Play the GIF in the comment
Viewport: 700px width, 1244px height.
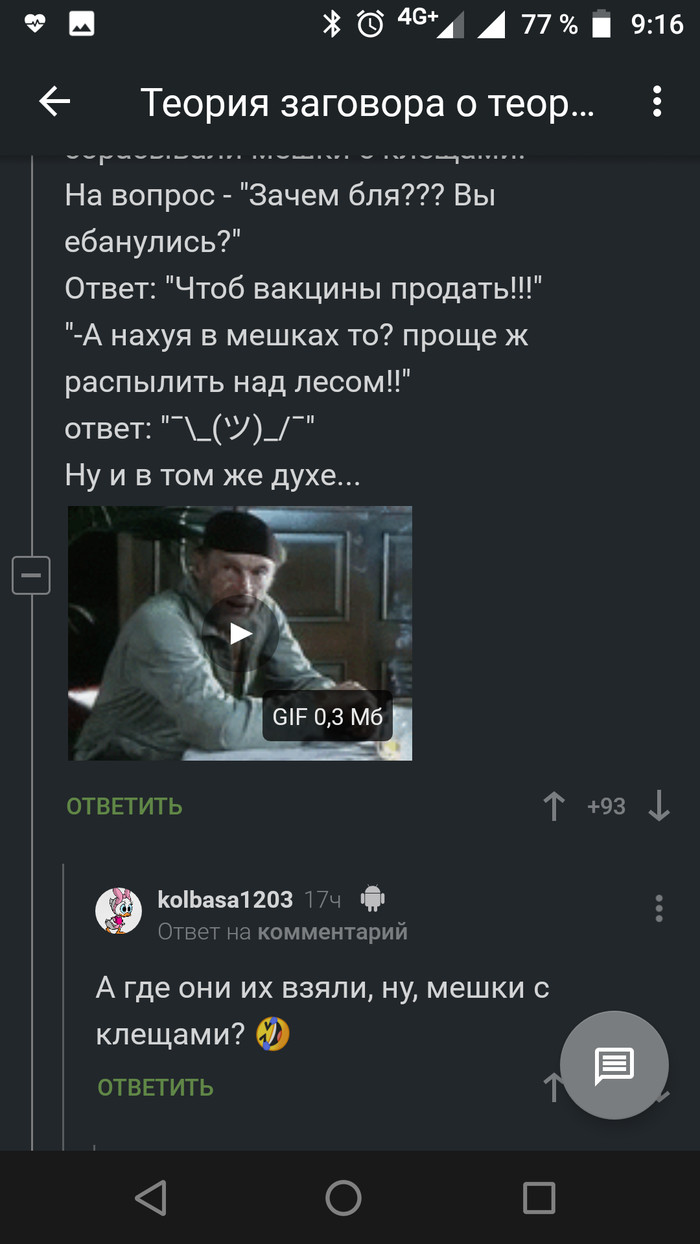[240, 633]
